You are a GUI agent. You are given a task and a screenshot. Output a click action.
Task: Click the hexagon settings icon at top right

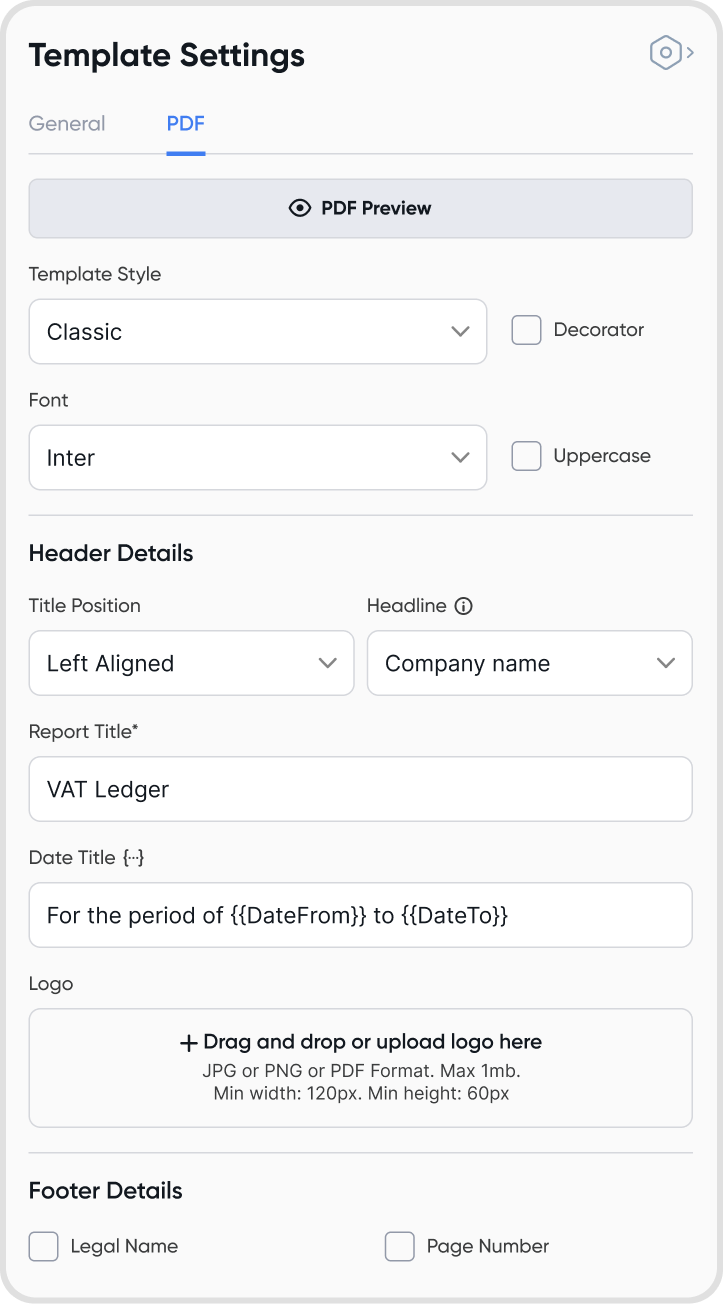pyautogui.click(x=666, y=53)
